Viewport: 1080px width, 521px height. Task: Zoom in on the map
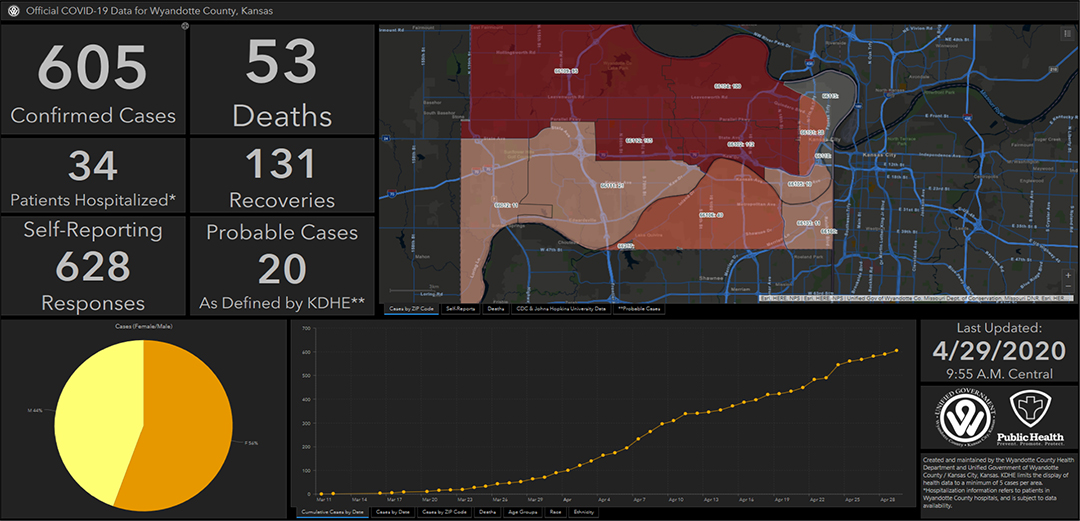coord(1068,276)
